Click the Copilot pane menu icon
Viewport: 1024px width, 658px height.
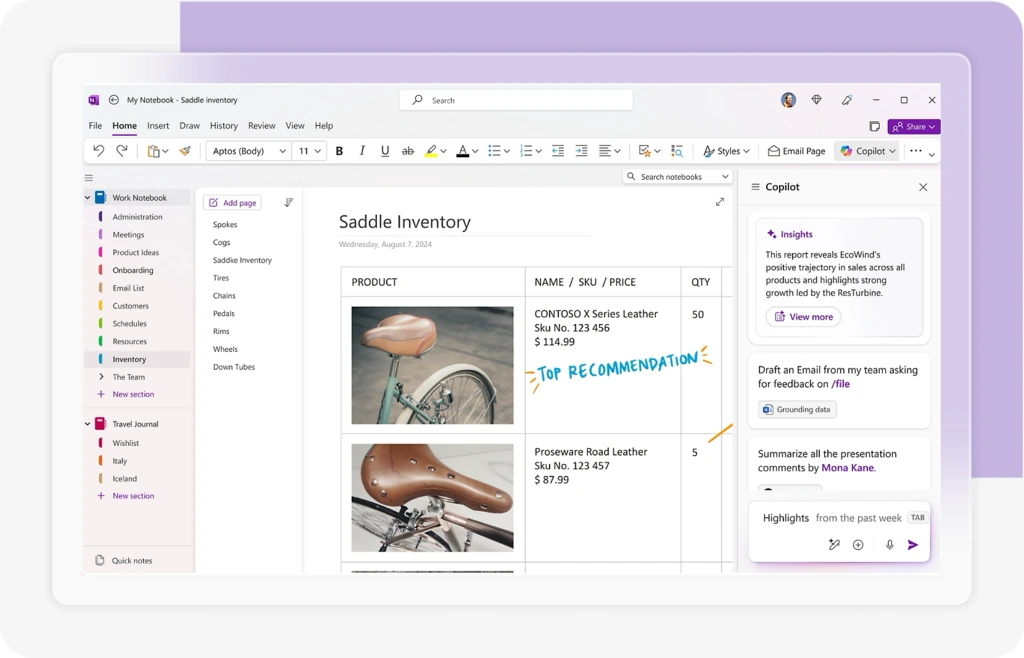[755, 187]
